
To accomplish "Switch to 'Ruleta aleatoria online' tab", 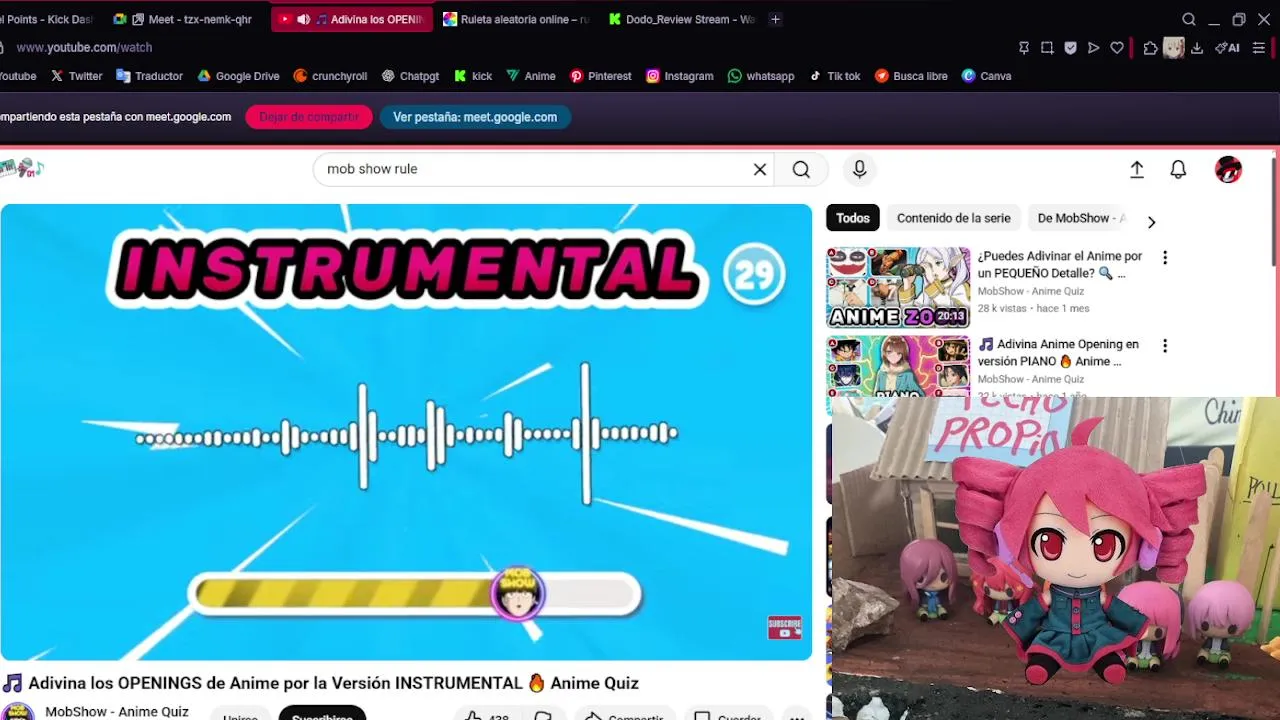I will click(515, 19).
